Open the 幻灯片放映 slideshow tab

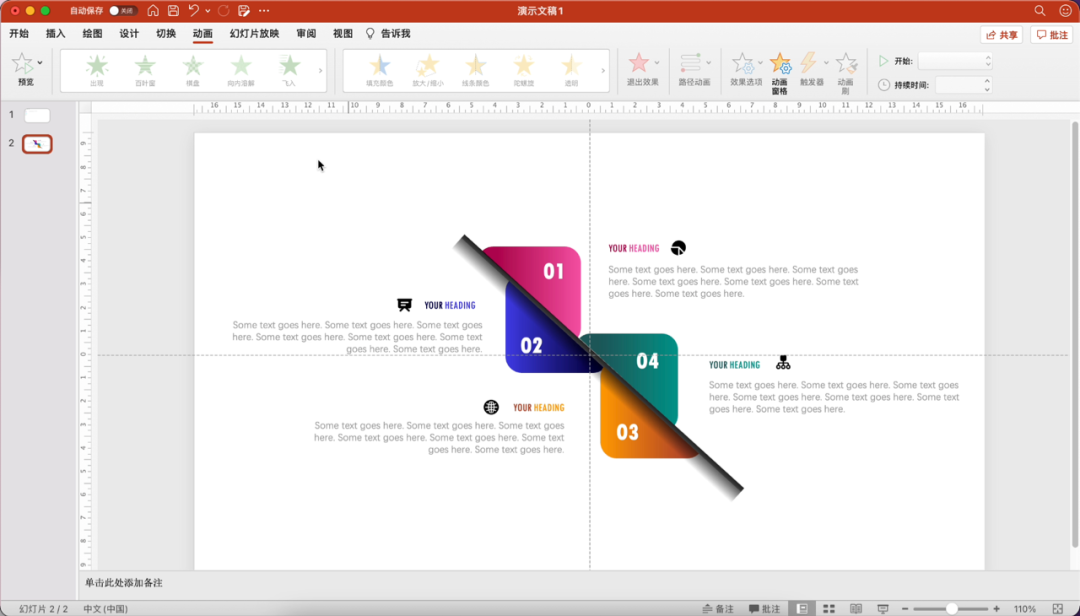coord(254,34)
